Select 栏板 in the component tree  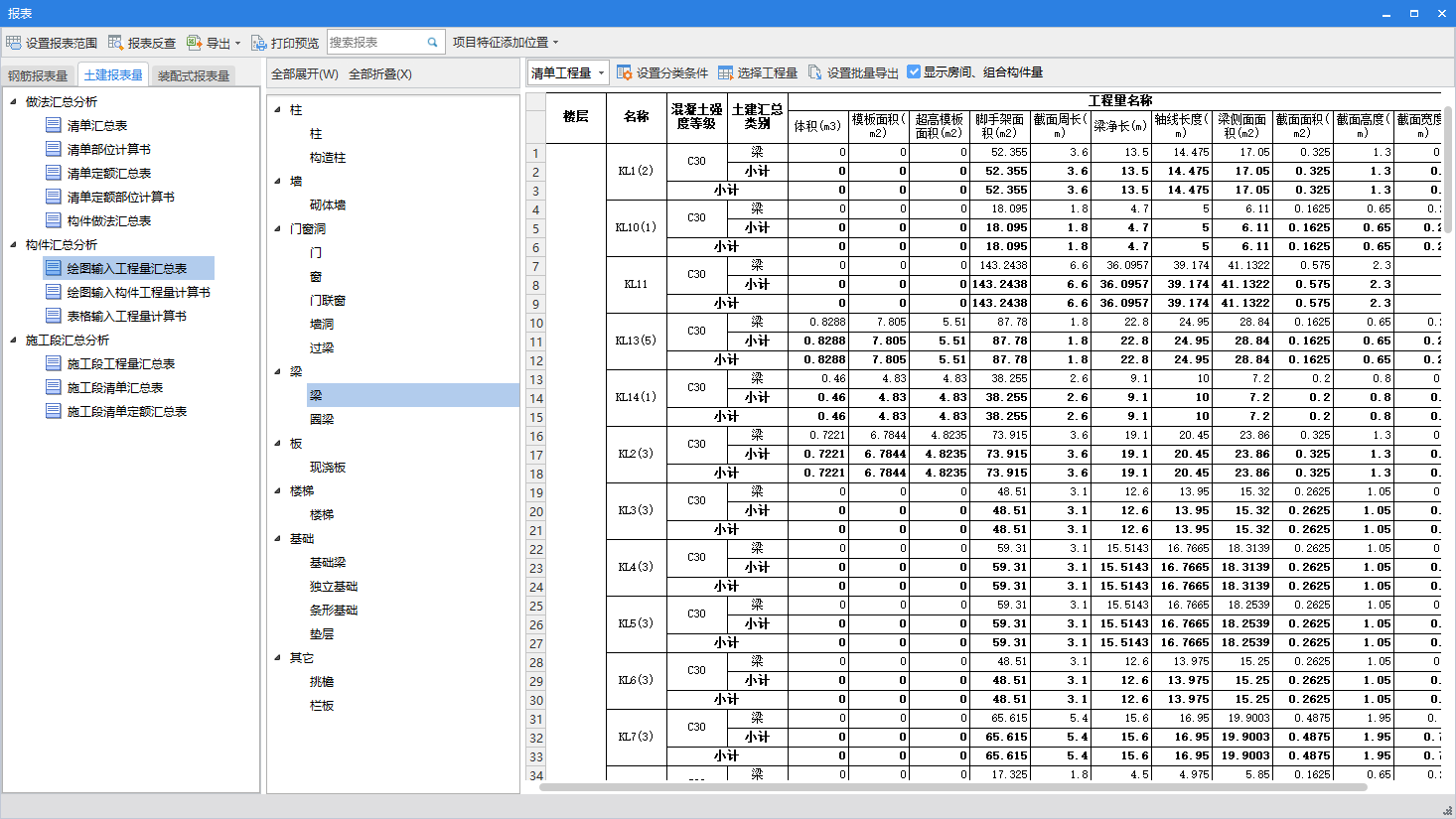[322, 705]
